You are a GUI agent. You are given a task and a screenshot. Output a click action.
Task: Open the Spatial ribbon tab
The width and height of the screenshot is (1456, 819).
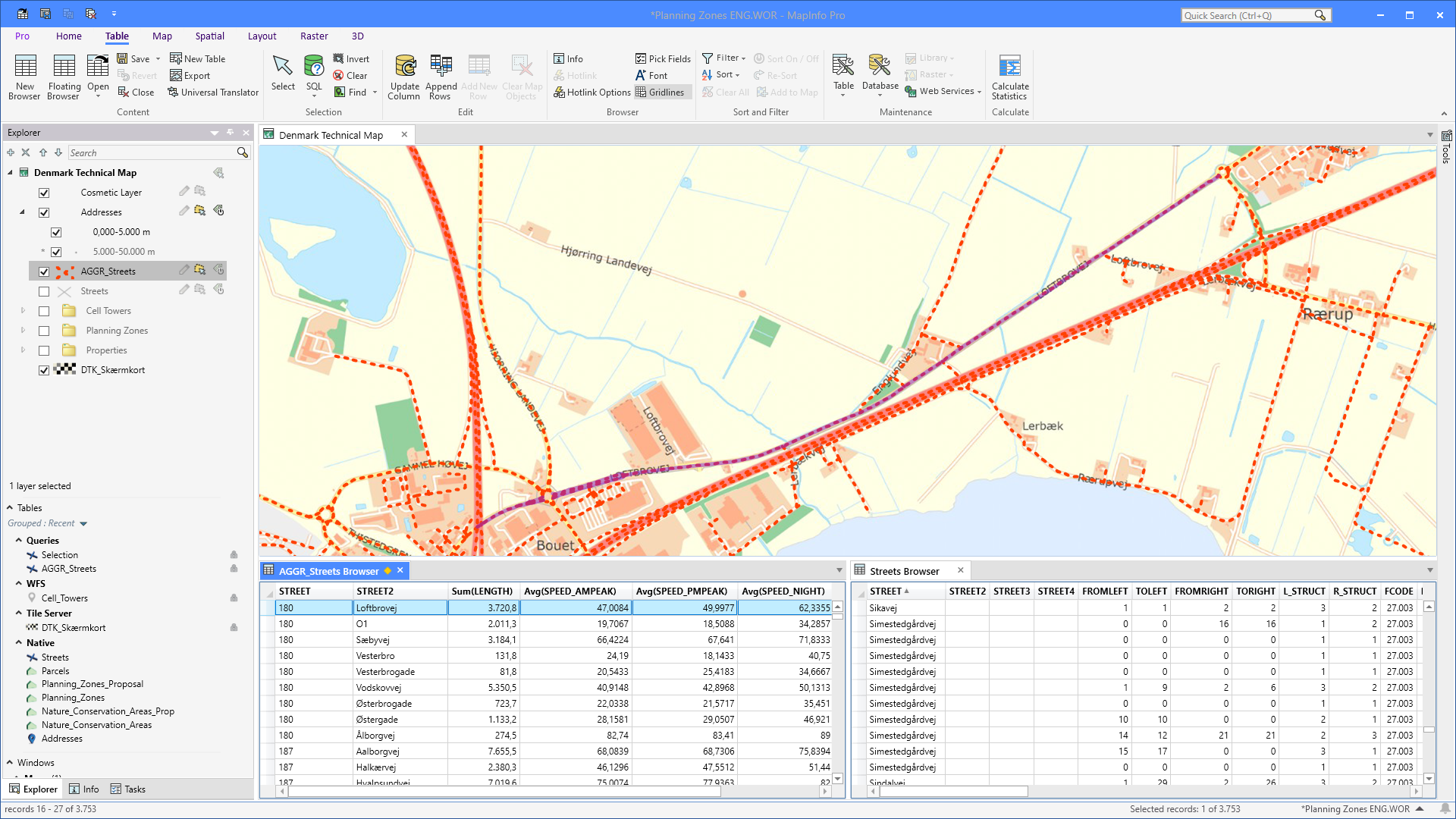click(209, 36)
